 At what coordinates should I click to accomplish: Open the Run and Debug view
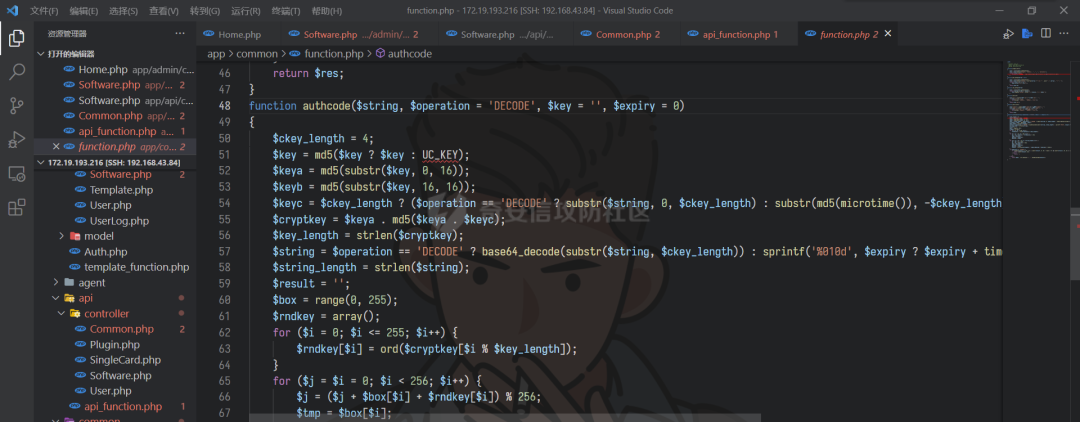tap(17, 139)
